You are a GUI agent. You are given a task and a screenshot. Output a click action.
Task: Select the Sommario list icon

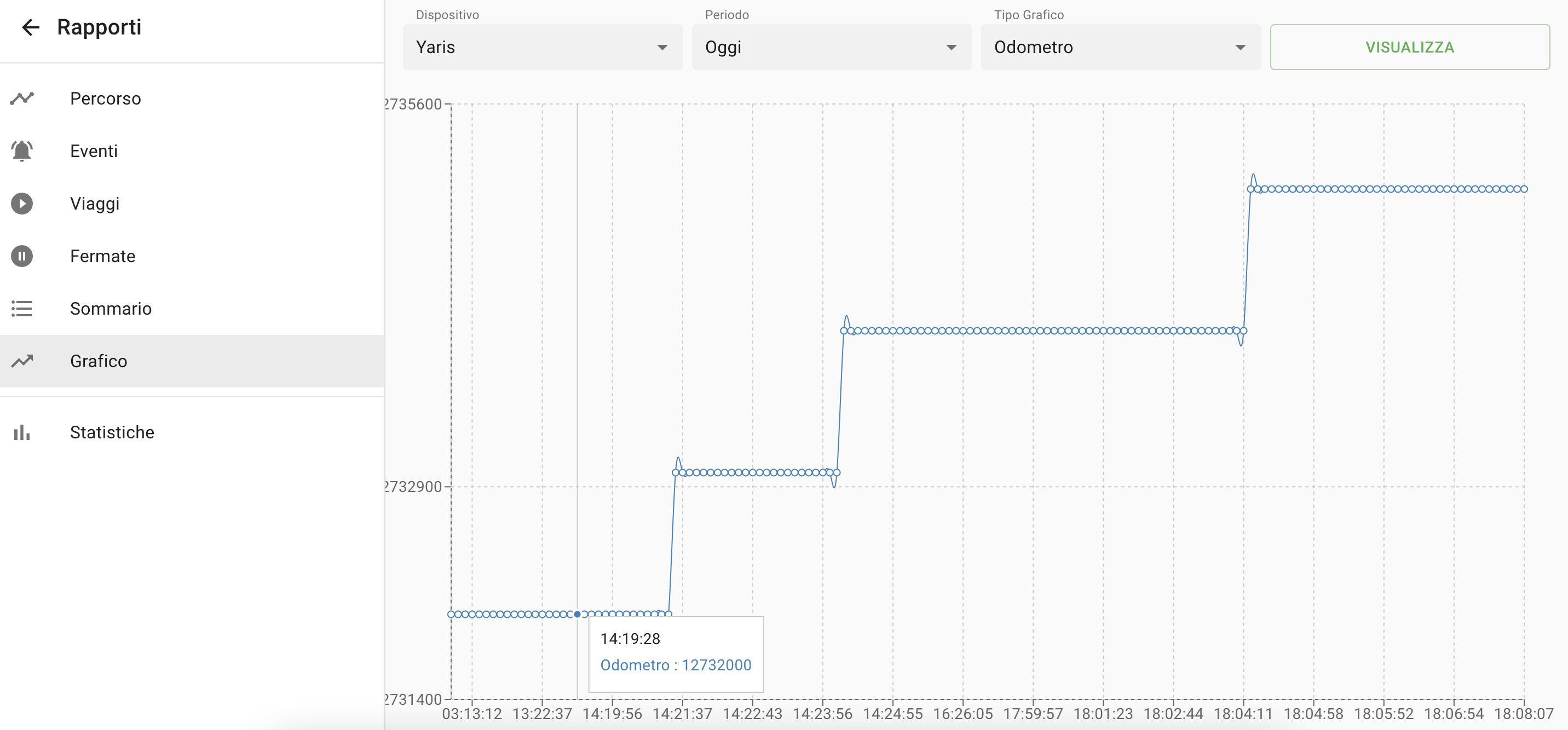(x=22, y=309)
